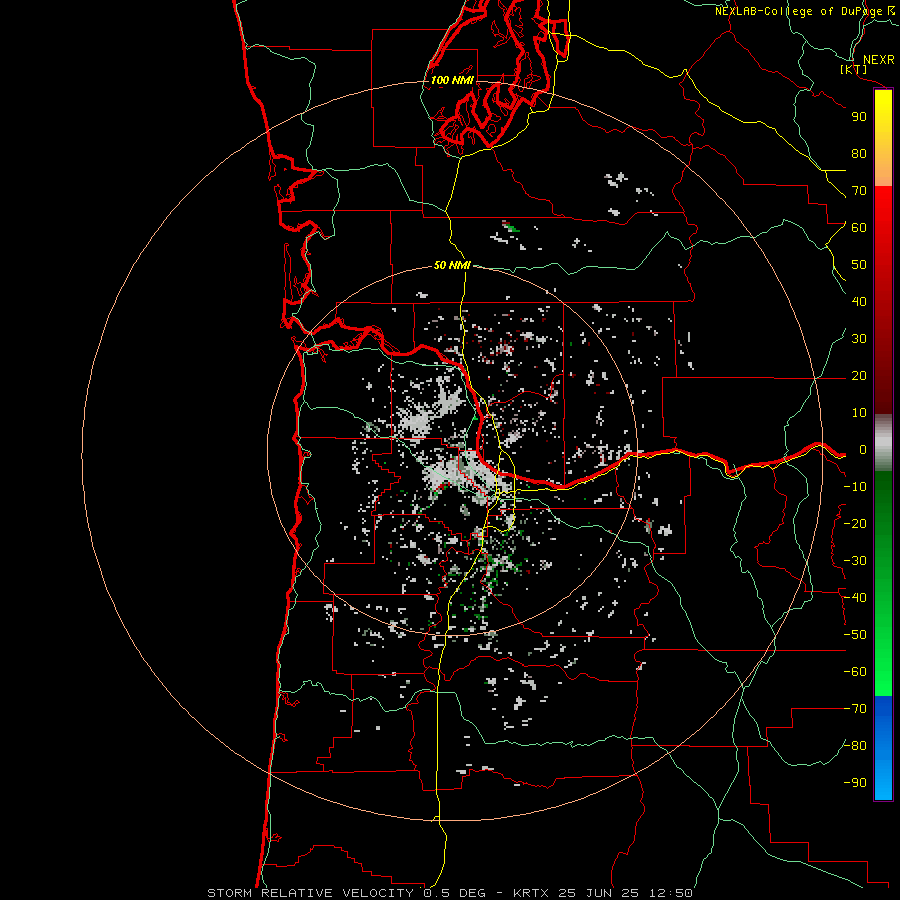Click the red segment of velocity color bar
900x900 pixels.
tap(883, 300)
